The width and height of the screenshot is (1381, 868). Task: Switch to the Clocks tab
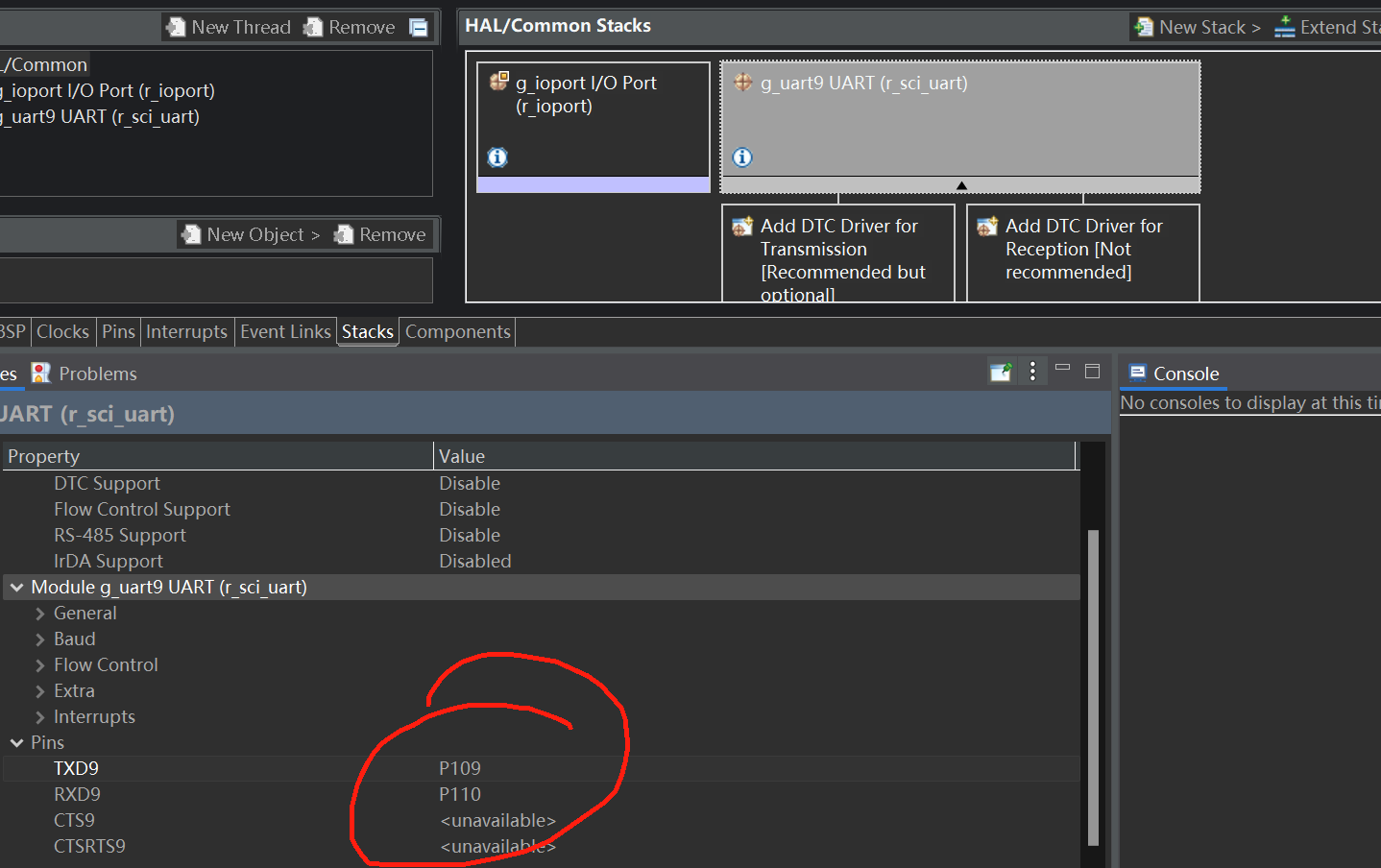coord(62,331)
